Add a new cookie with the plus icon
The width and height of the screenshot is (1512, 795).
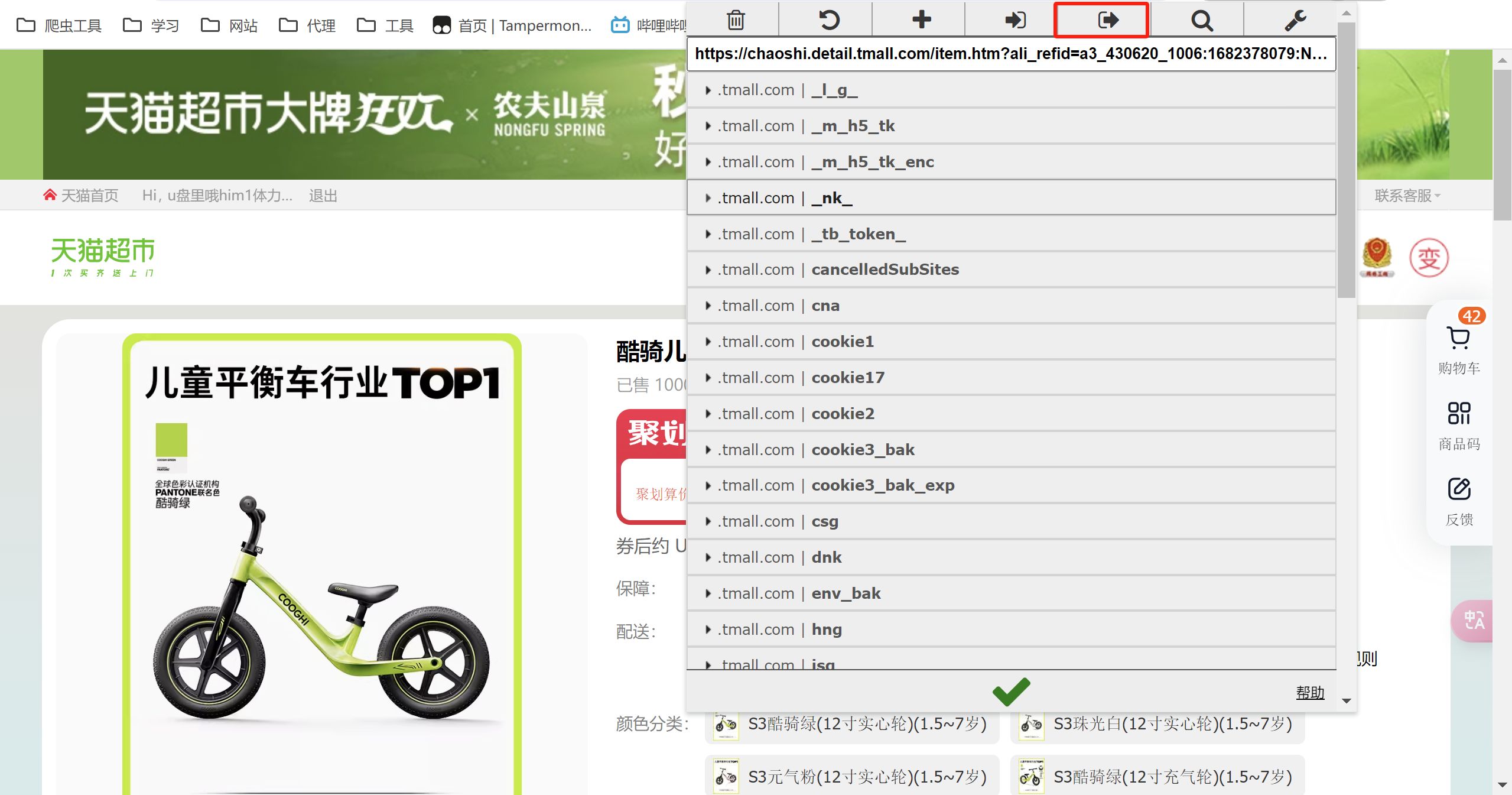click(921, 20)
